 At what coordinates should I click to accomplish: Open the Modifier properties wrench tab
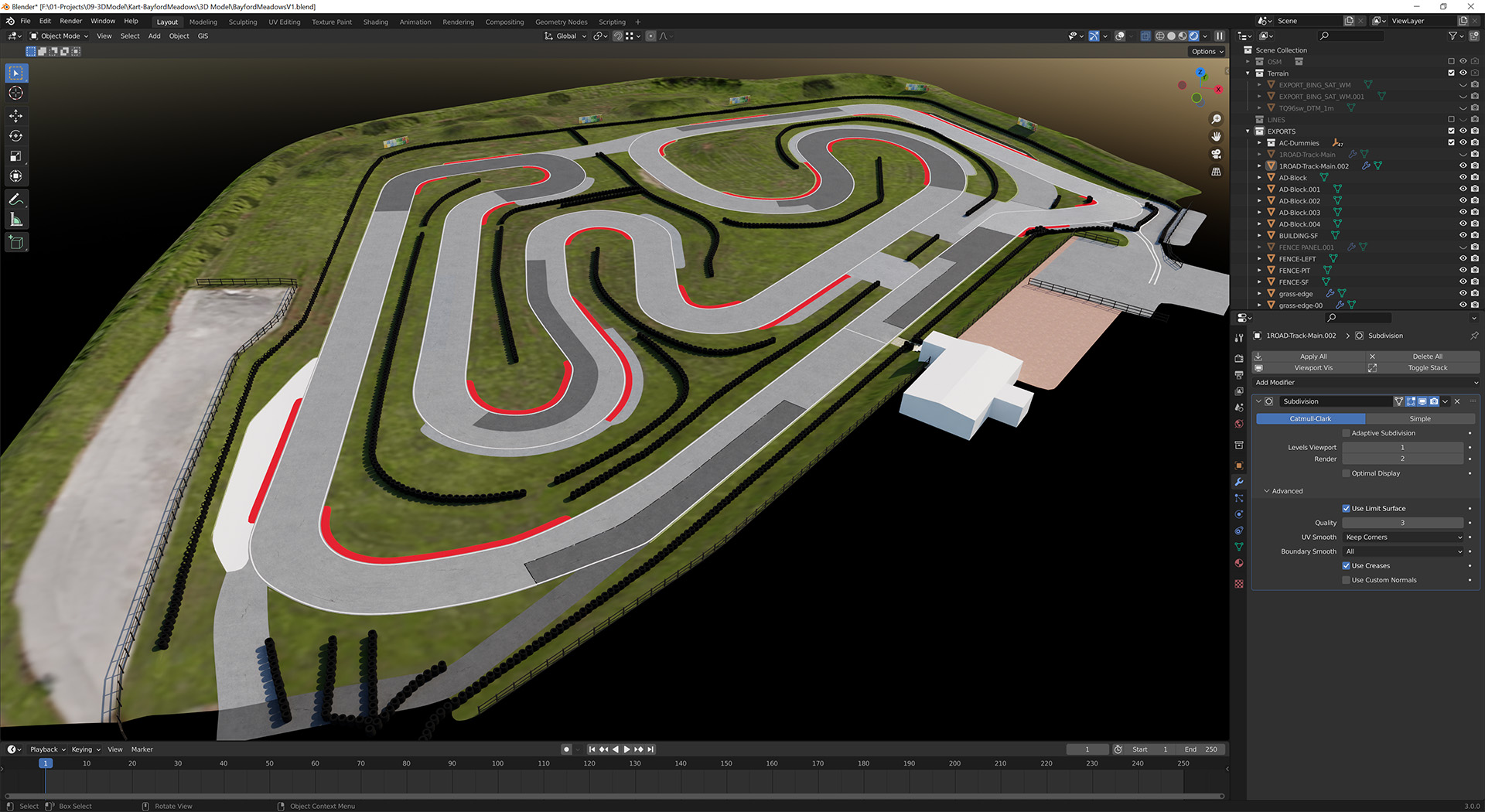tap(1239, 482)
